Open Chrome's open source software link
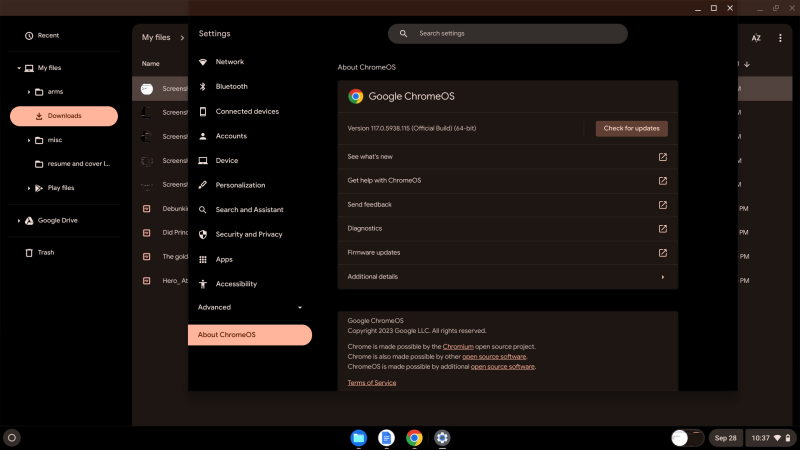 (x=494, y=357)
